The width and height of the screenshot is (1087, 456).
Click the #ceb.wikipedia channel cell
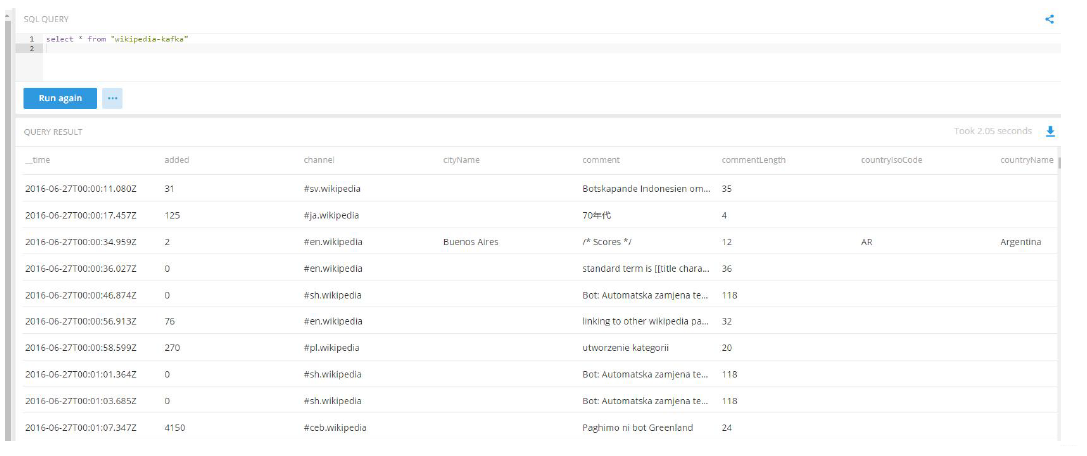coord(334,428)
